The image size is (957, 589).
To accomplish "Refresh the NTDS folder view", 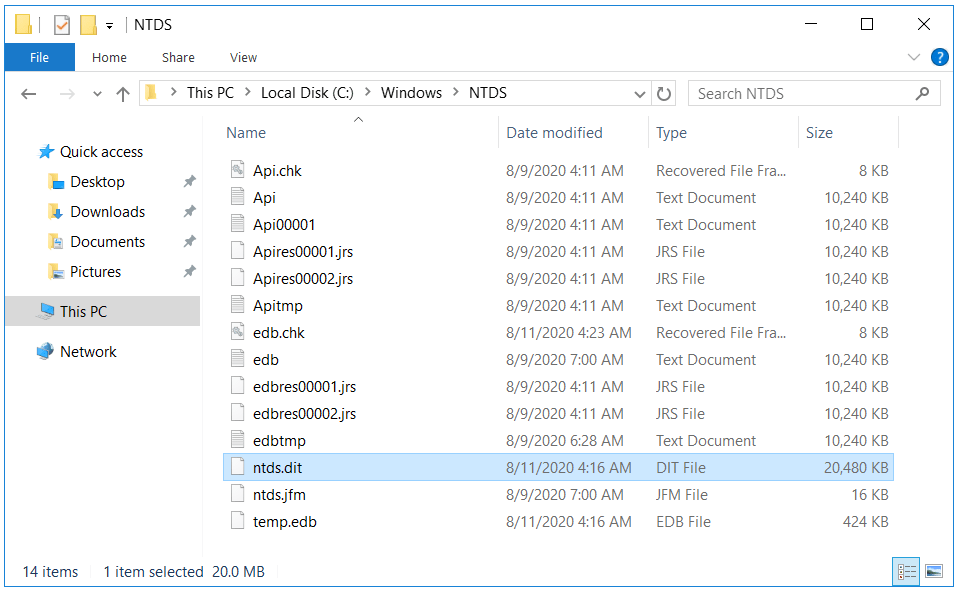I will 663,94.
